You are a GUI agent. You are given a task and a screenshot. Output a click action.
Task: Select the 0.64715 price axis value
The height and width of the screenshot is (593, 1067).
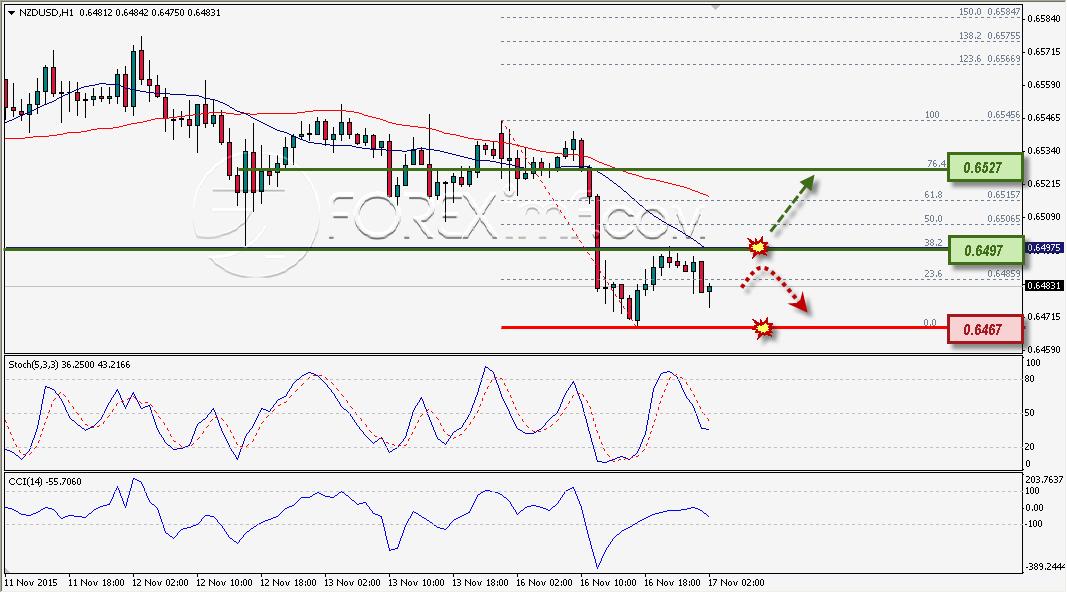(1044, 317)
